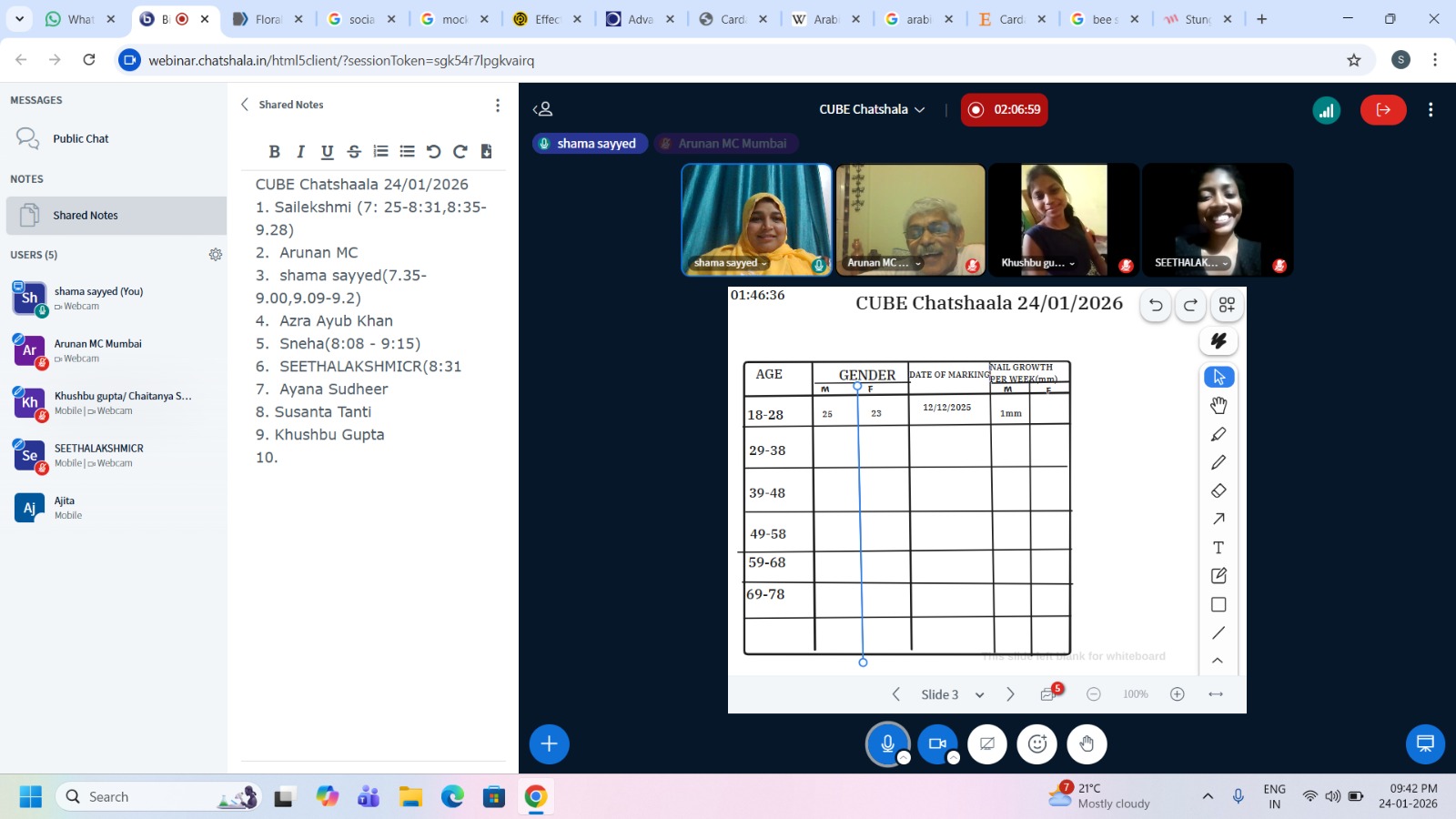This screenshot has width=1456, height=819.
Task: Zoom in on the presentation slide
Action: coord(1177,694)
